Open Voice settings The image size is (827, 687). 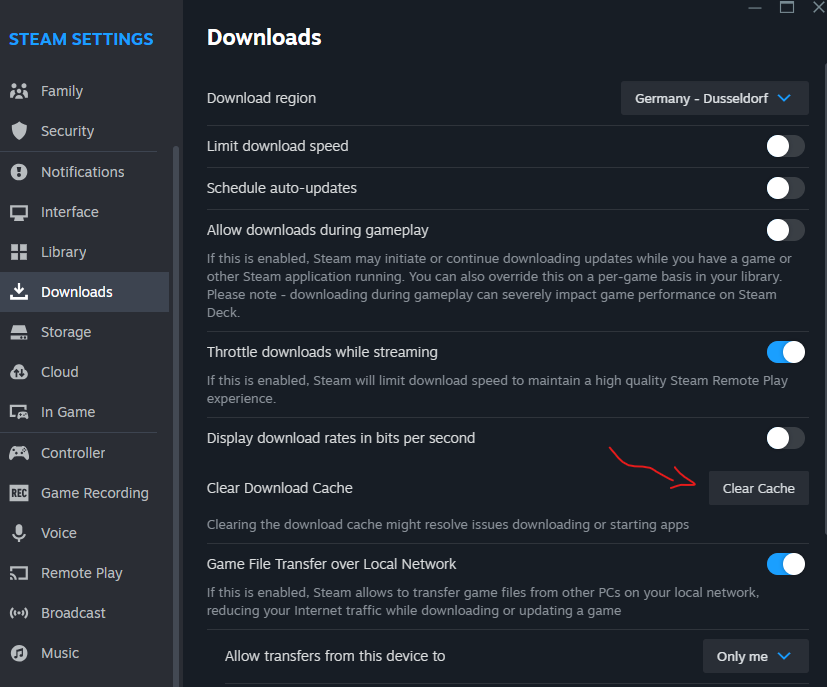[x=84, y=533]
